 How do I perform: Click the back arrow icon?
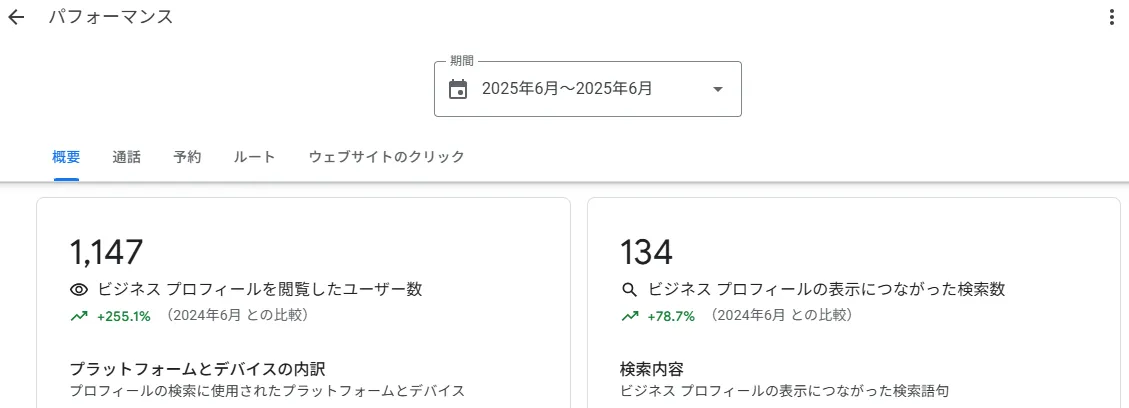click(x=16, y=18)
